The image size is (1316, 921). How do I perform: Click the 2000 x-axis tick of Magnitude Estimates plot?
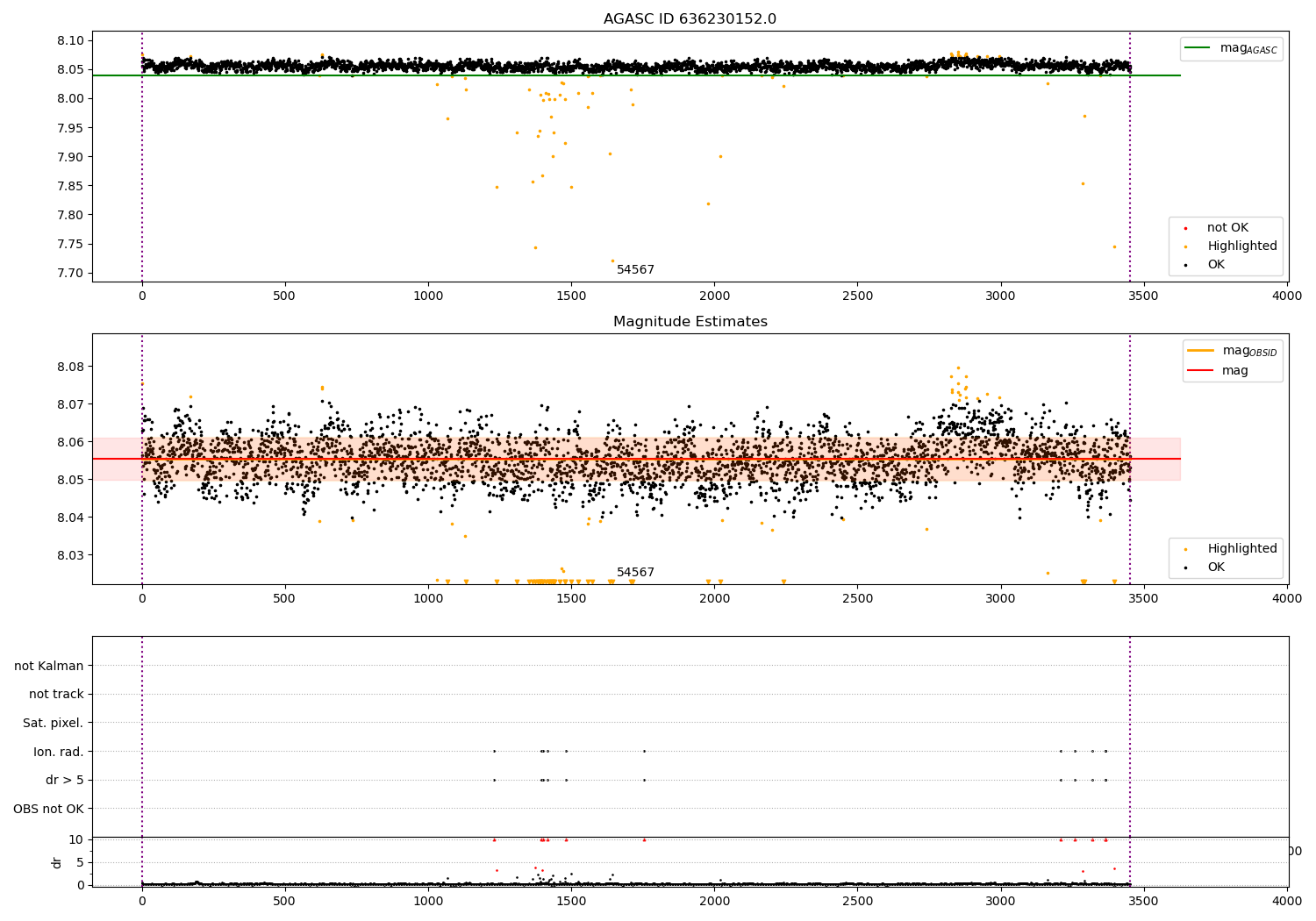714,599
